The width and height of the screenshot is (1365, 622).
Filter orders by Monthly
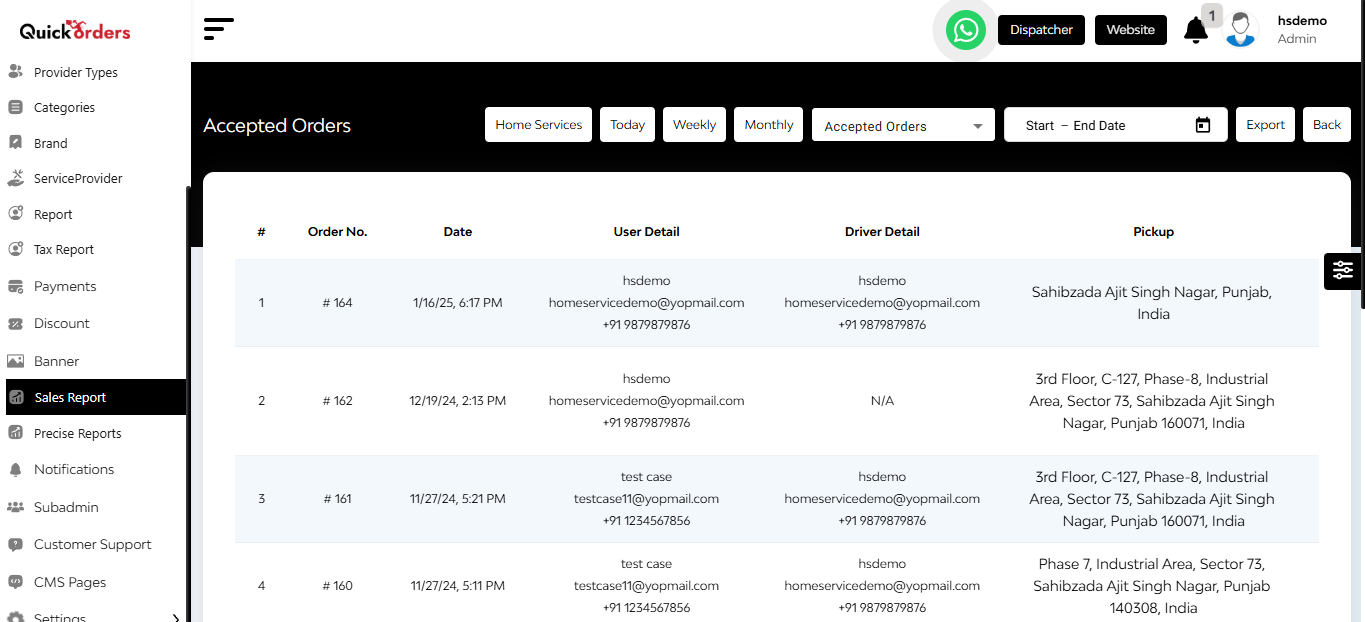(x=769, y=125)
